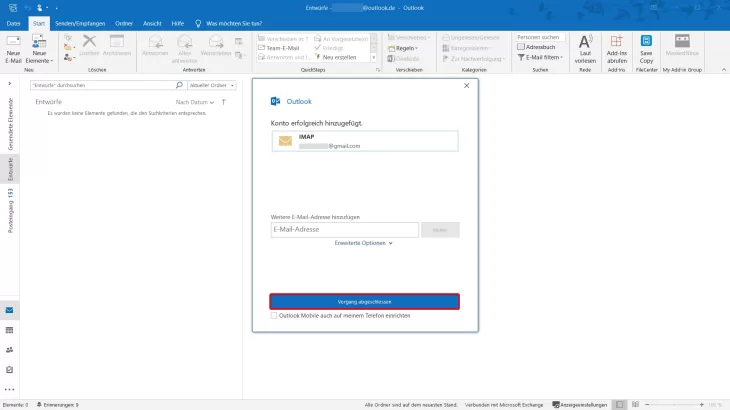Click the Save Copy FileCenter icon

click(x=646, y=48)
